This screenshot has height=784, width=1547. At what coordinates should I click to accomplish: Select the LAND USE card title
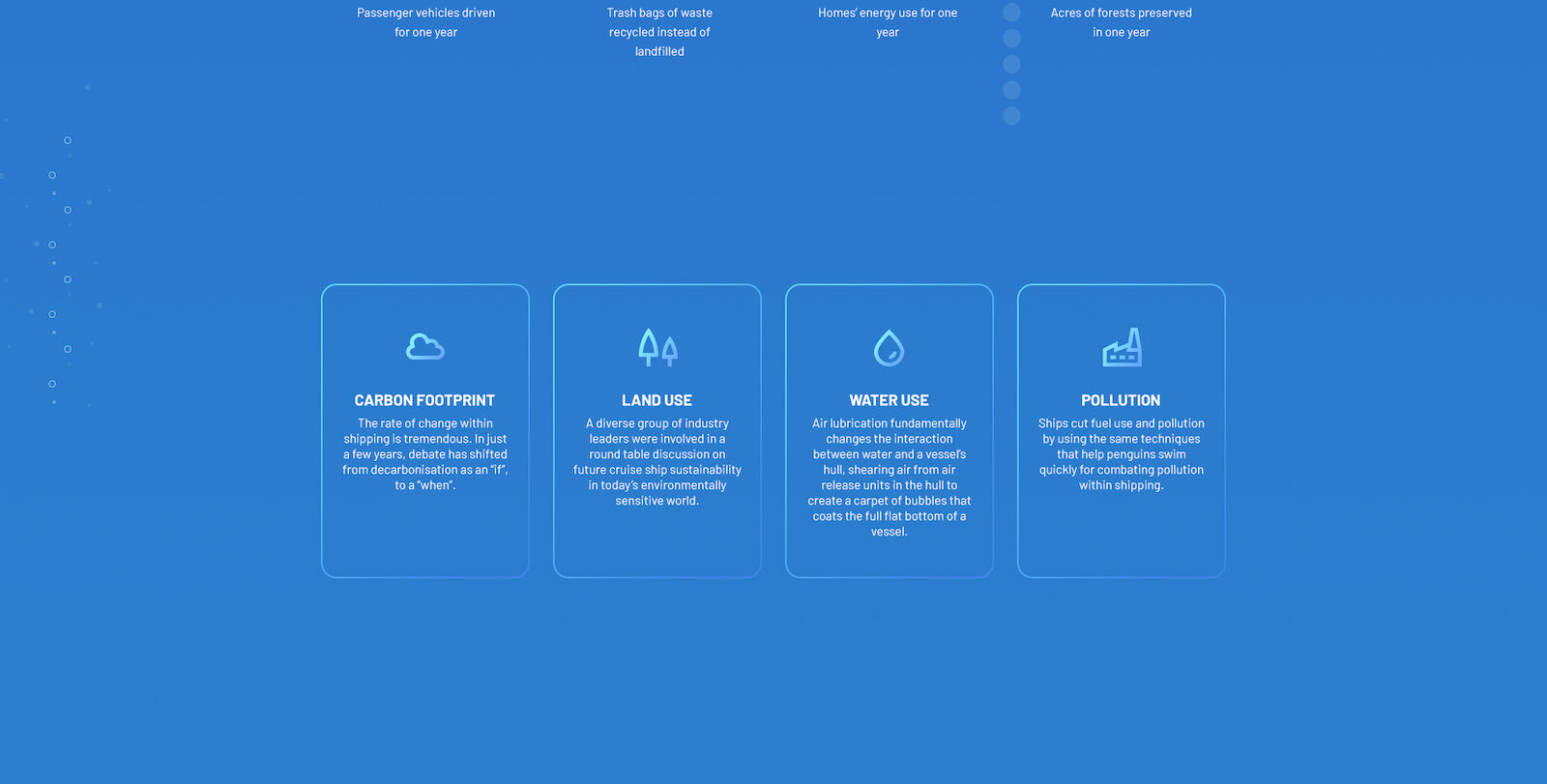click(x=657, y=400)
